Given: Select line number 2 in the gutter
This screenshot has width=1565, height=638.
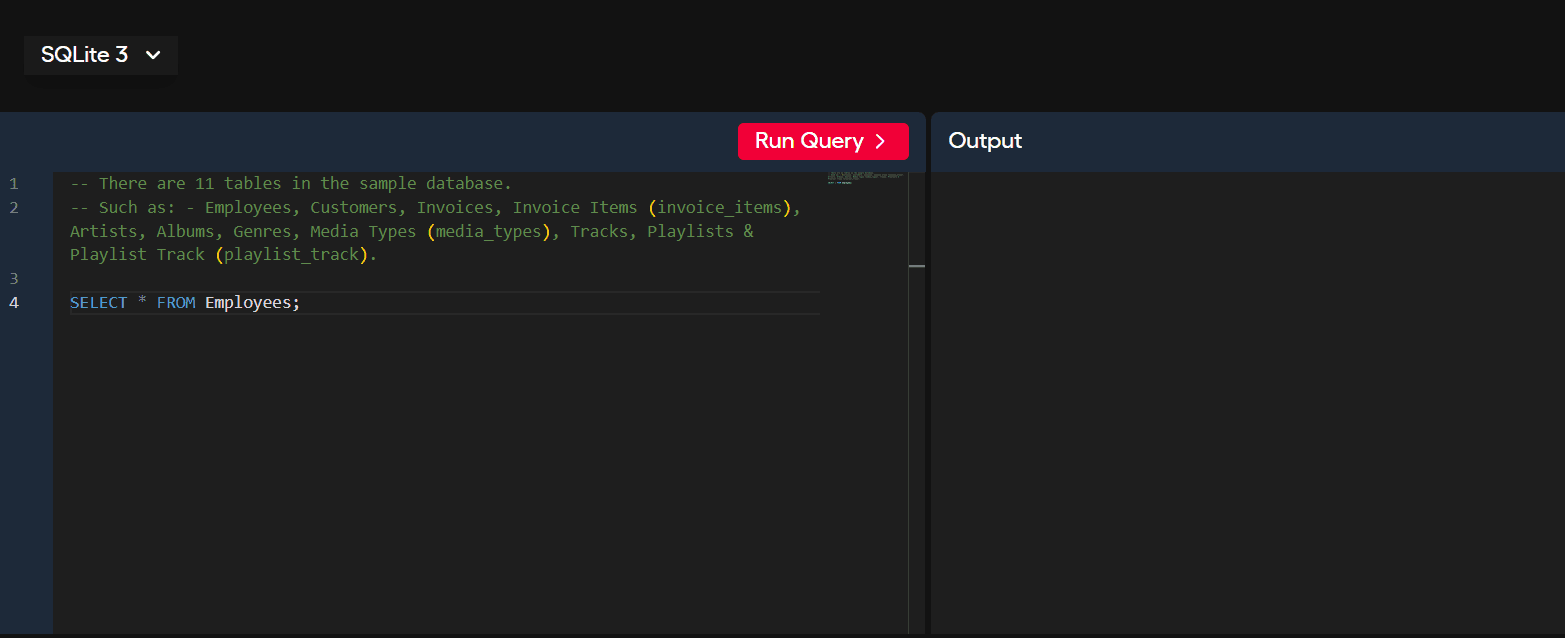Looking at the screenshot, I should (14, 208).
